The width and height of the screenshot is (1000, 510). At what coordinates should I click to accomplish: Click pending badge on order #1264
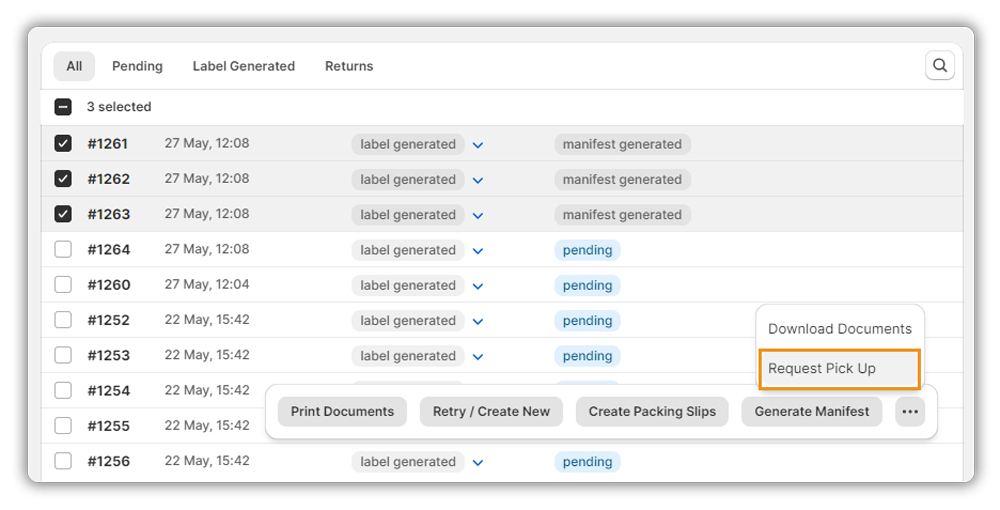tap(587, 250)
